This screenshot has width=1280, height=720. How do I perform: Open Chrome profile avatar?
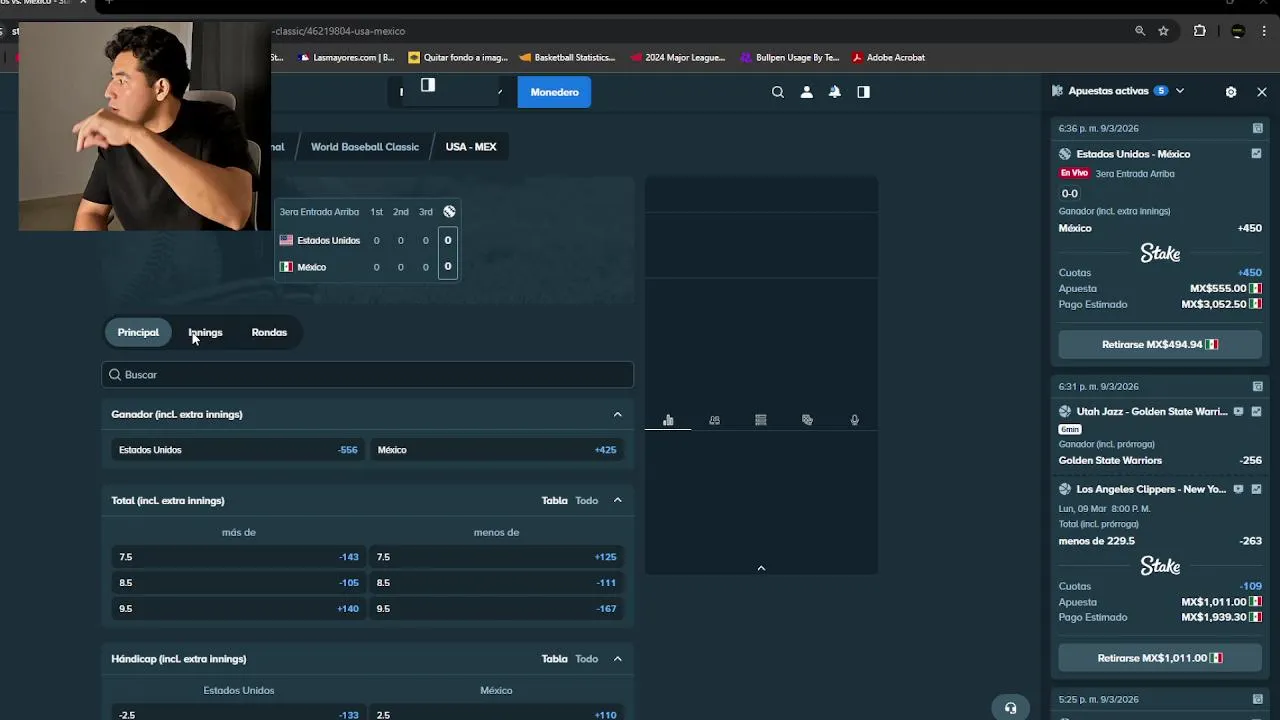pos(1237,31)
